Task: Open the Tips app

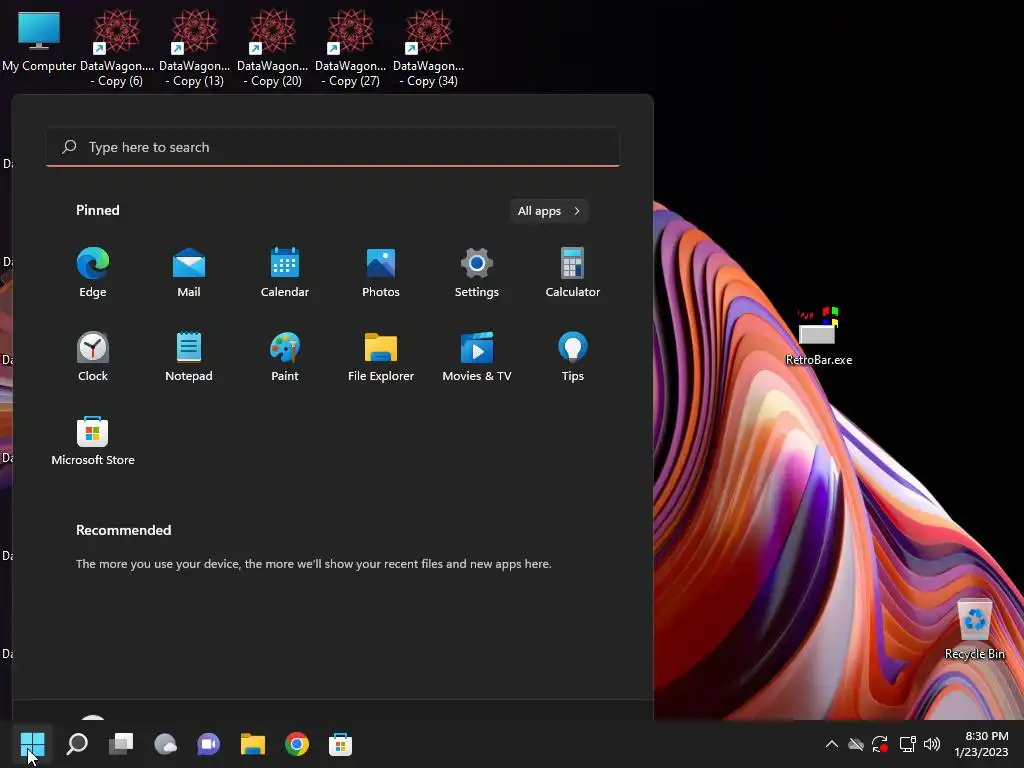Action: 573,357
